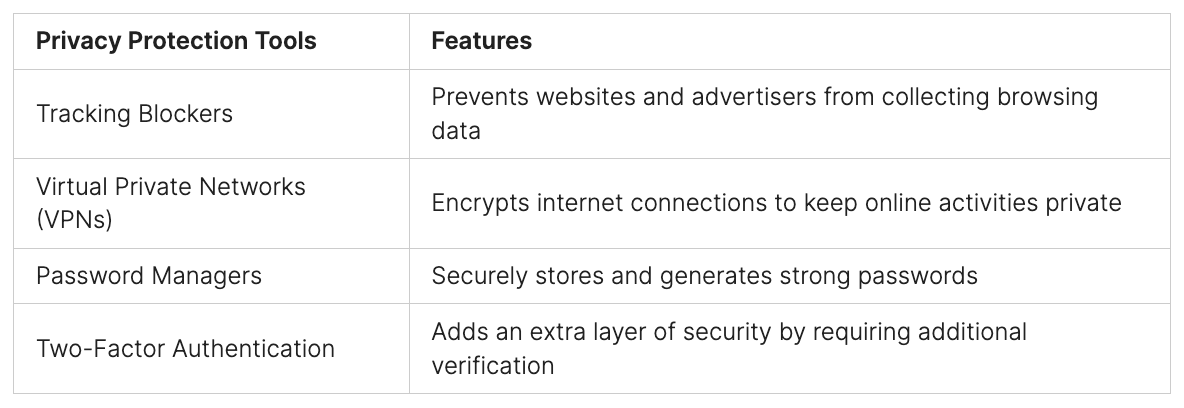
Task: Select the "Tracking Blockers" table cell
Action: [x=134, y=114]
